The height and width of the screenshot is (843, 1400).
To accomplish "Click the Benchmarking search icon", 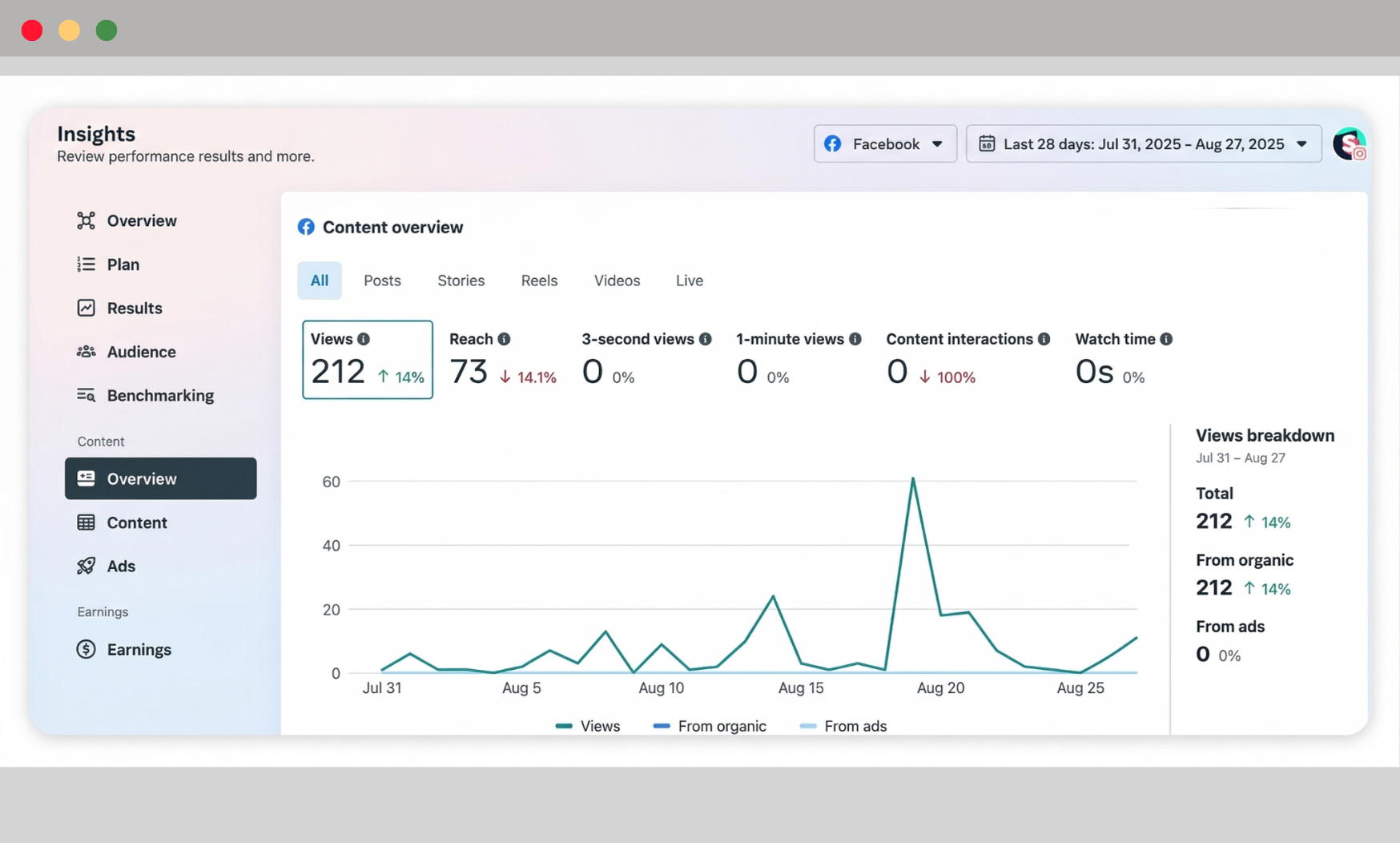I will tap(86, 395).
